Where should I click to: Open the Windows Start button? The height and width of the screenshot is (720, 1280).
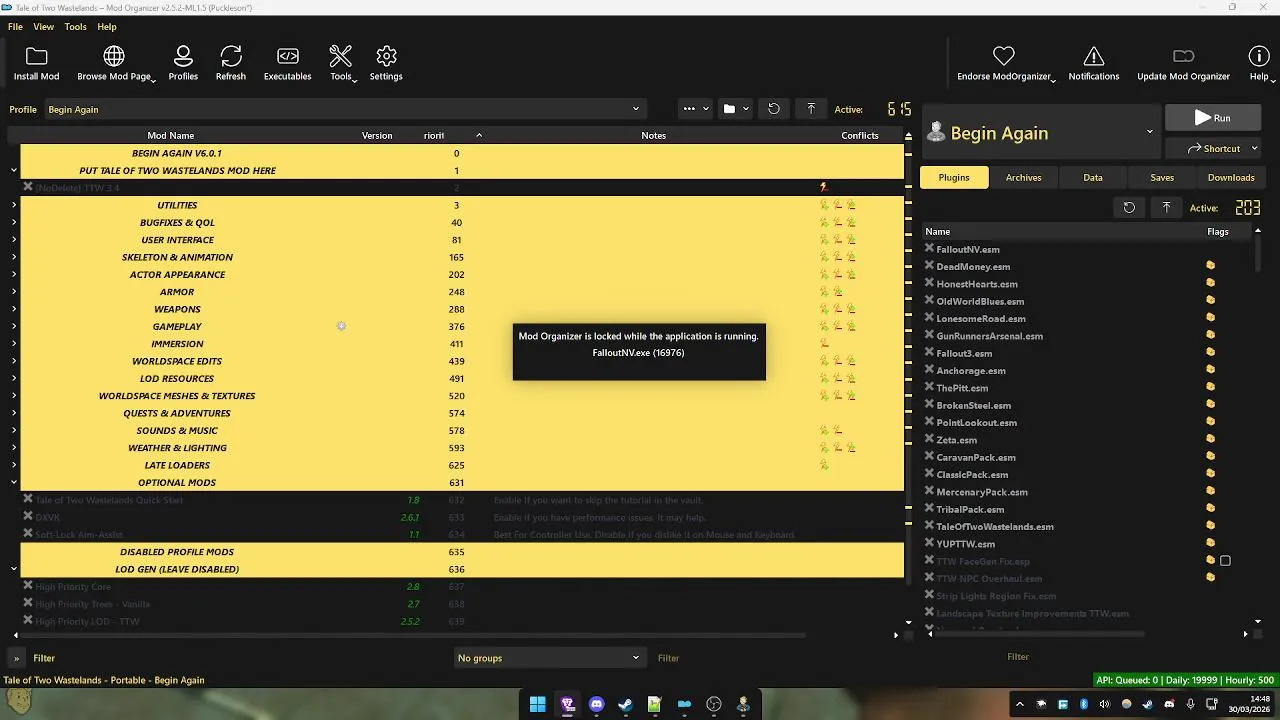(x=537, y=705)
